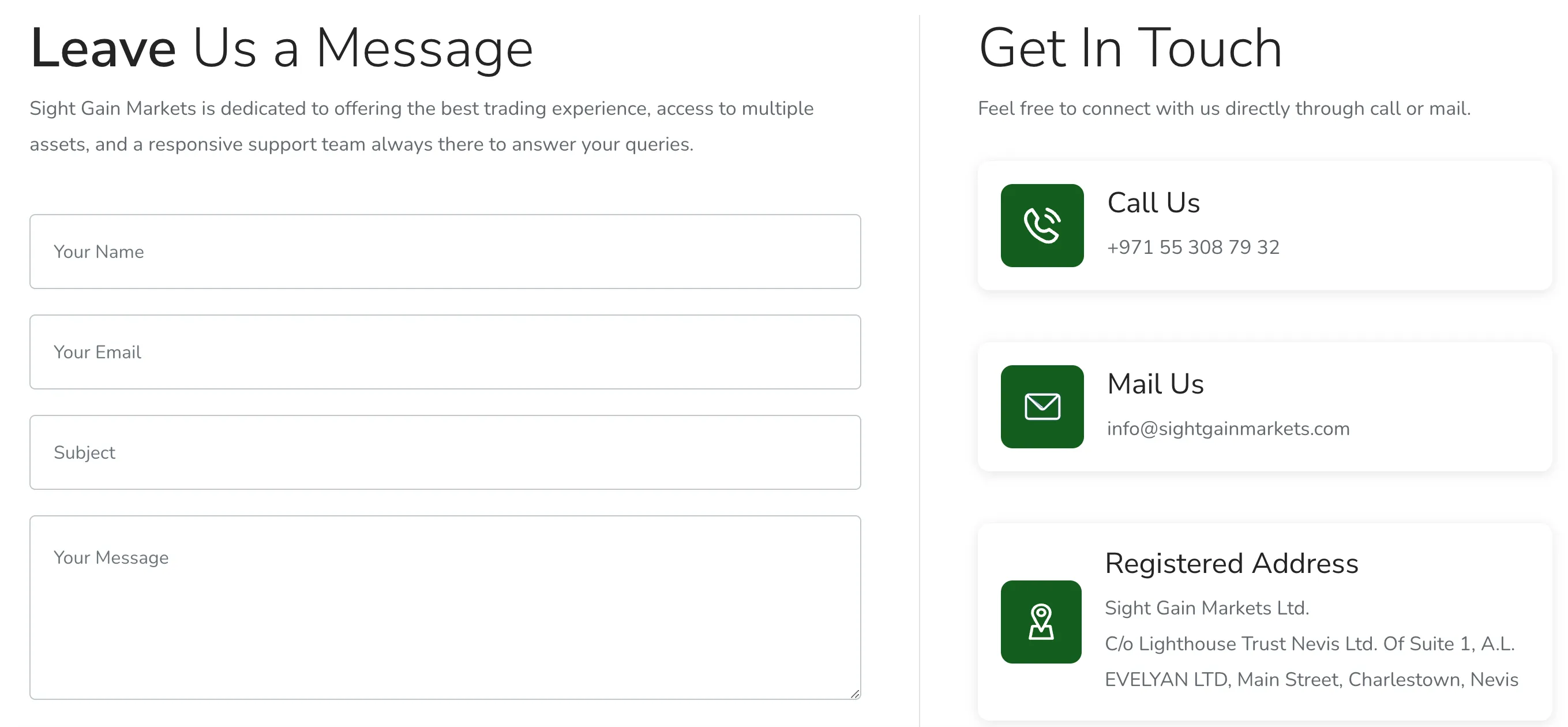Click the Call Us heading

click(1153, 203)
